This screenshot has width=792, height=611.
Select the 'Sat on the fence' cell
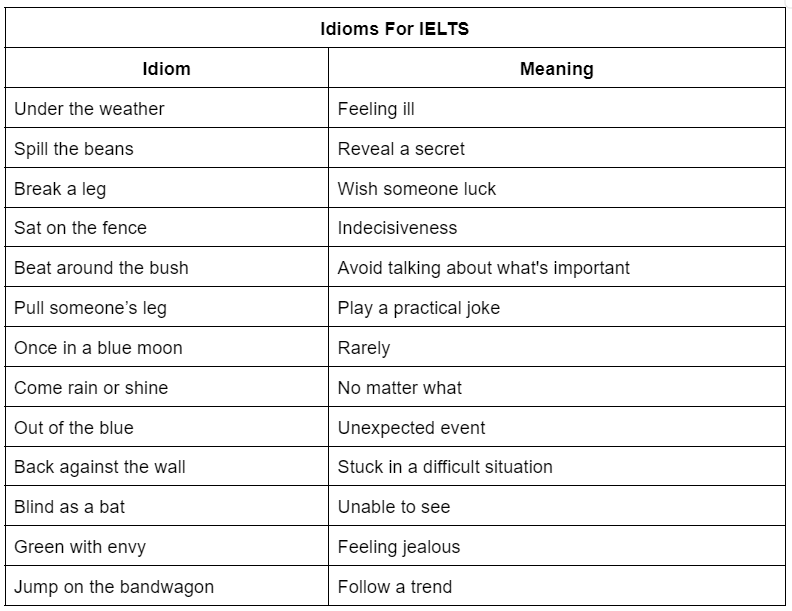click(80, 228)
